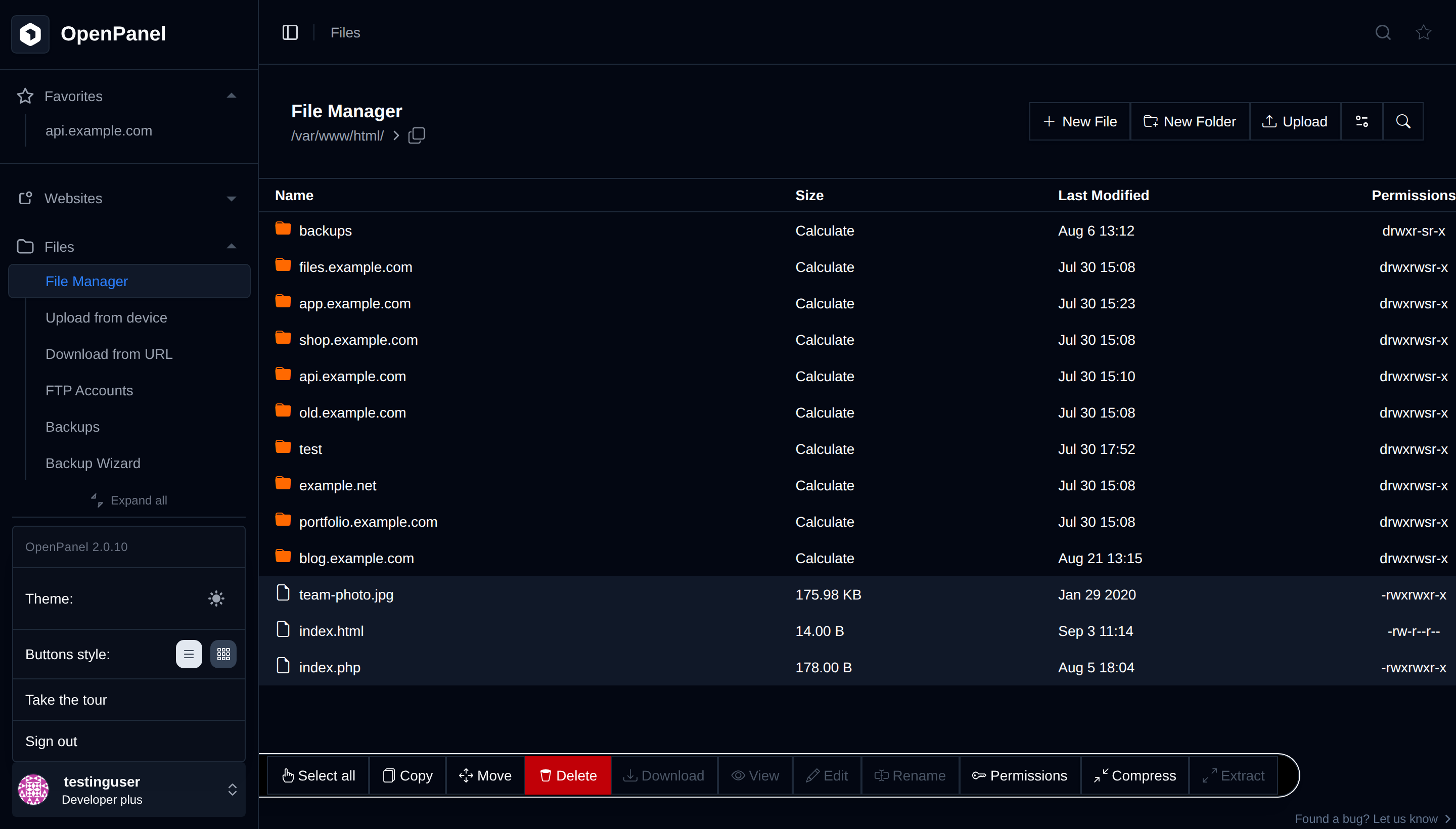This screenshot has height=829, width=1456.
Task: Click the Files breadcrumb in the header
Action: click(345, 32)
